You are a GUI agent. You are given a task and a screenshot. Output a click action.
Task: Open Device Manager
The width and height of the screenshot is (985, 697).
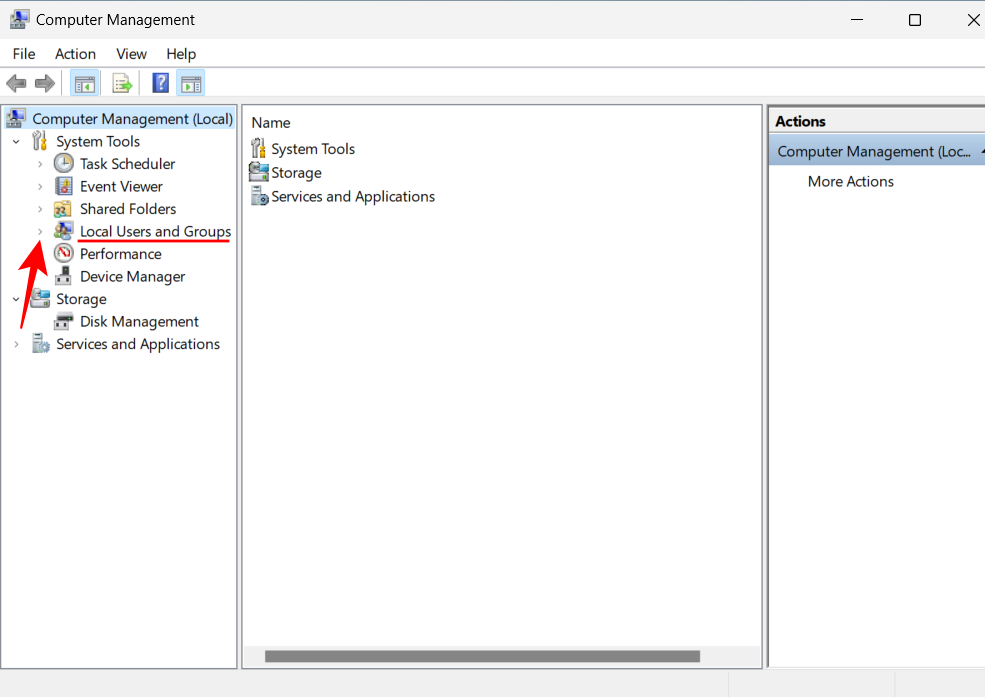131,276
